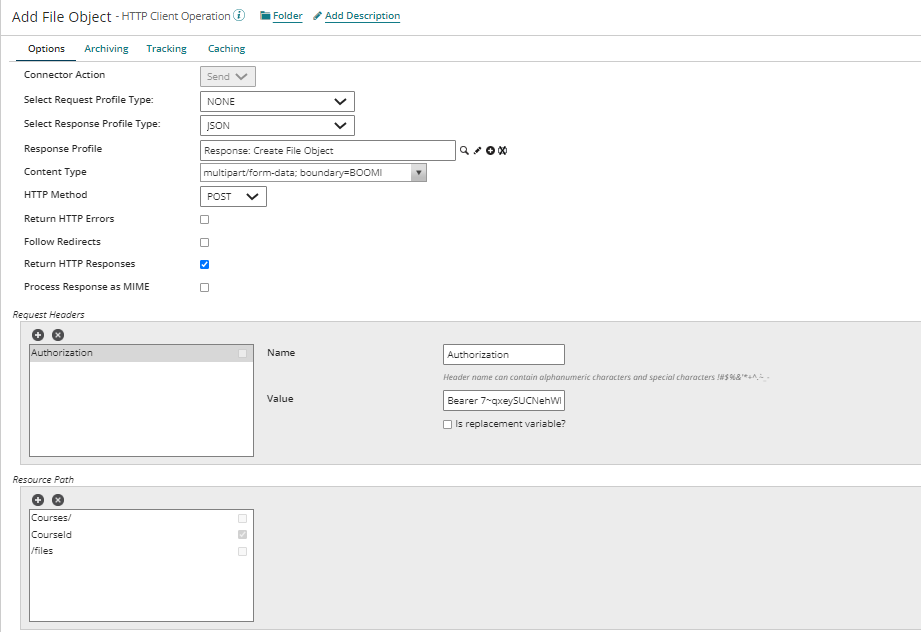Uncheck Return HTTP Responses

pyautogui.click(x=204, y=264)
